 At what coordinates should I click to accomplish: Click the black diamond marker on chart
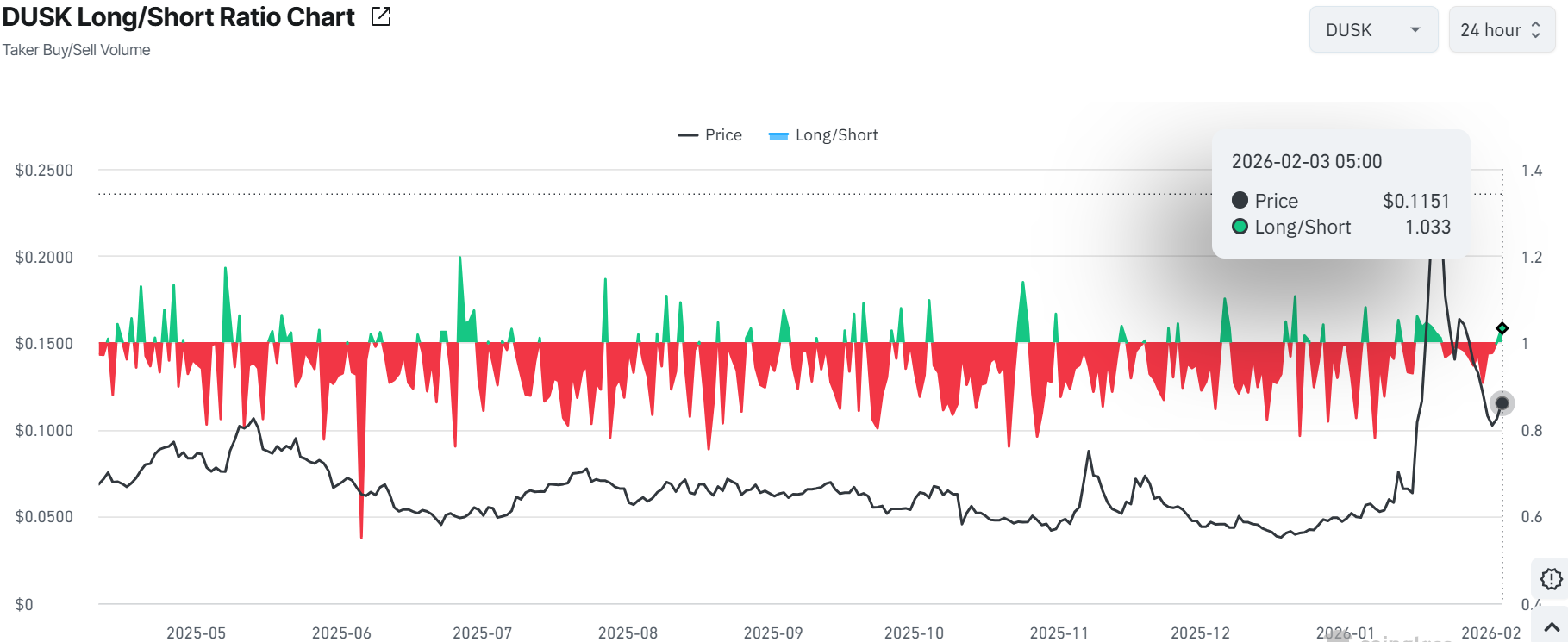1502,328
